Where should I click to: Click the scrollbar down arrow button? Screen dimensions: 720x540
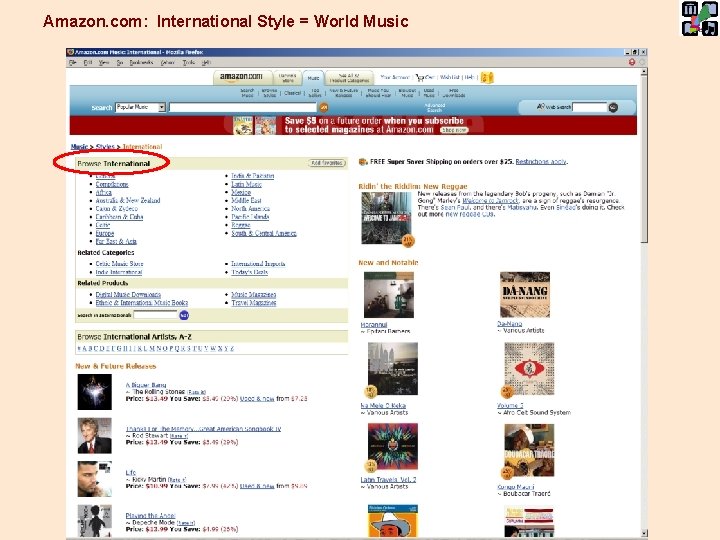pos(643,533)
